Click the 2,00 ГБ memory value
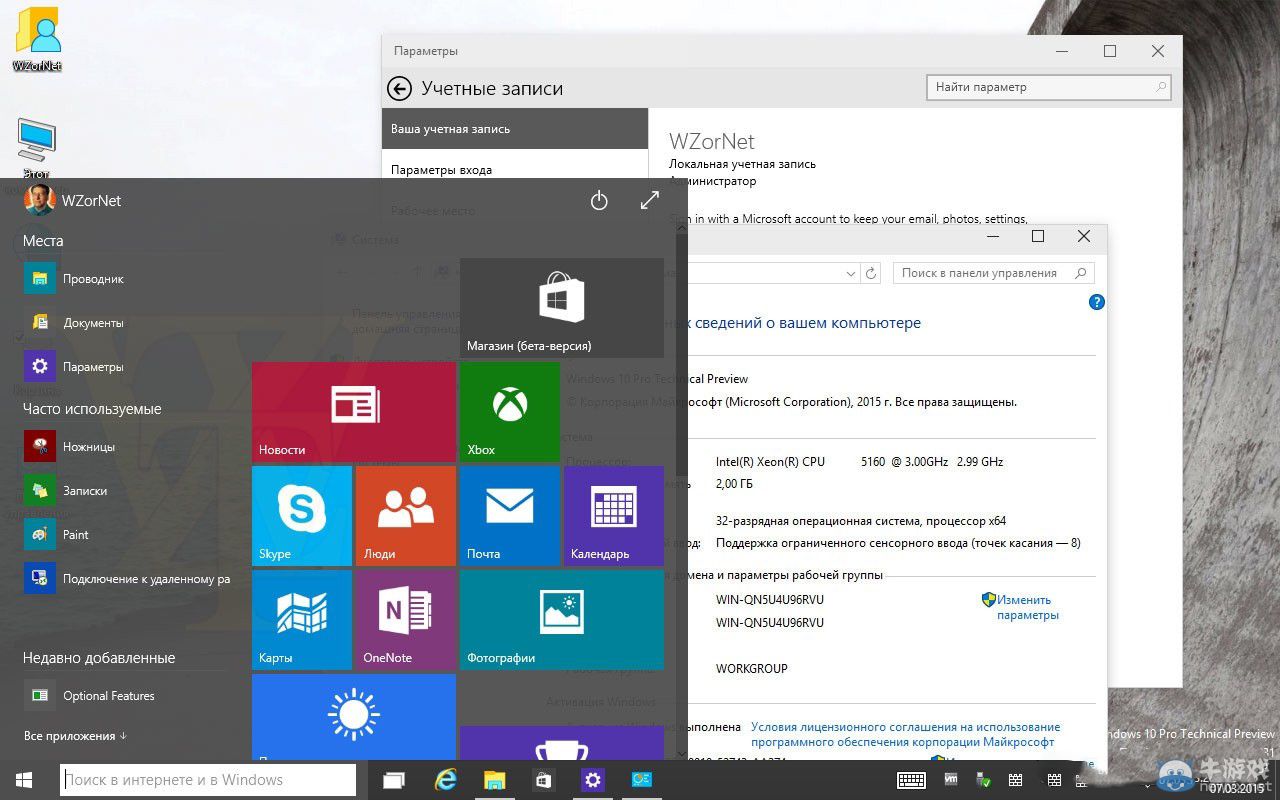Image resolution: width=1280 pixels, height=800 pixels. 734,484
